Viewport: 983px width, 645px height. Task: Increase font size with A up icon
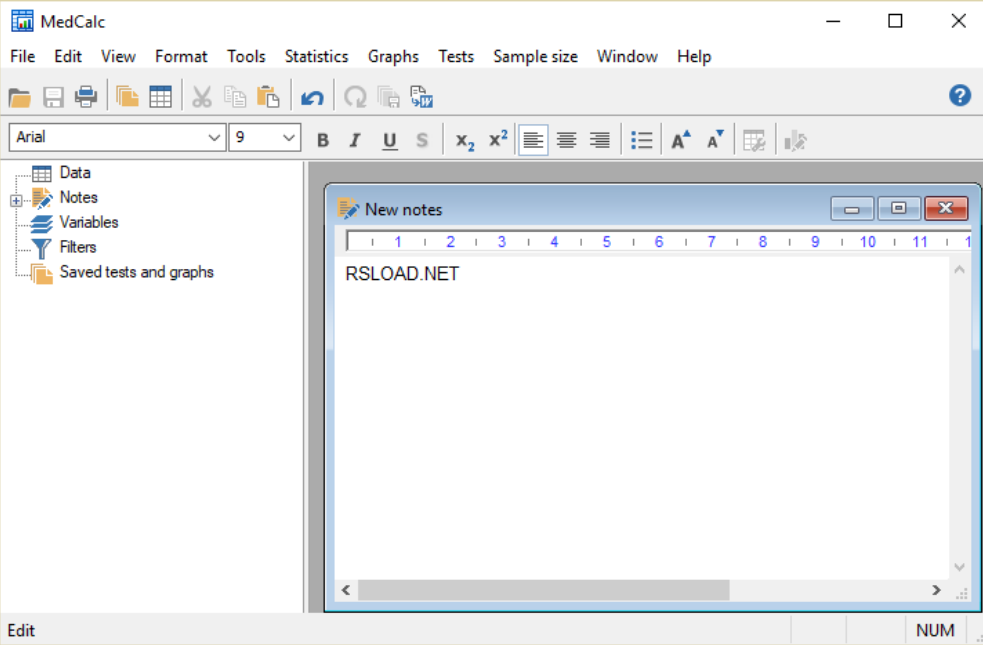point(681,140)
